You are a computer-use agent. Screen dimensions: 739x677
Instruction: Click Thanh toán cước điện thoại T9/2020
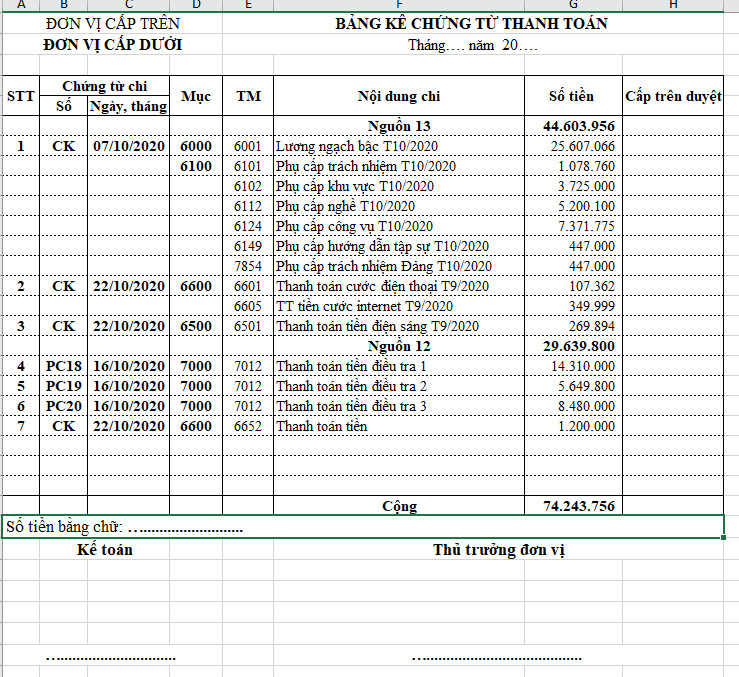pos(399,286)
